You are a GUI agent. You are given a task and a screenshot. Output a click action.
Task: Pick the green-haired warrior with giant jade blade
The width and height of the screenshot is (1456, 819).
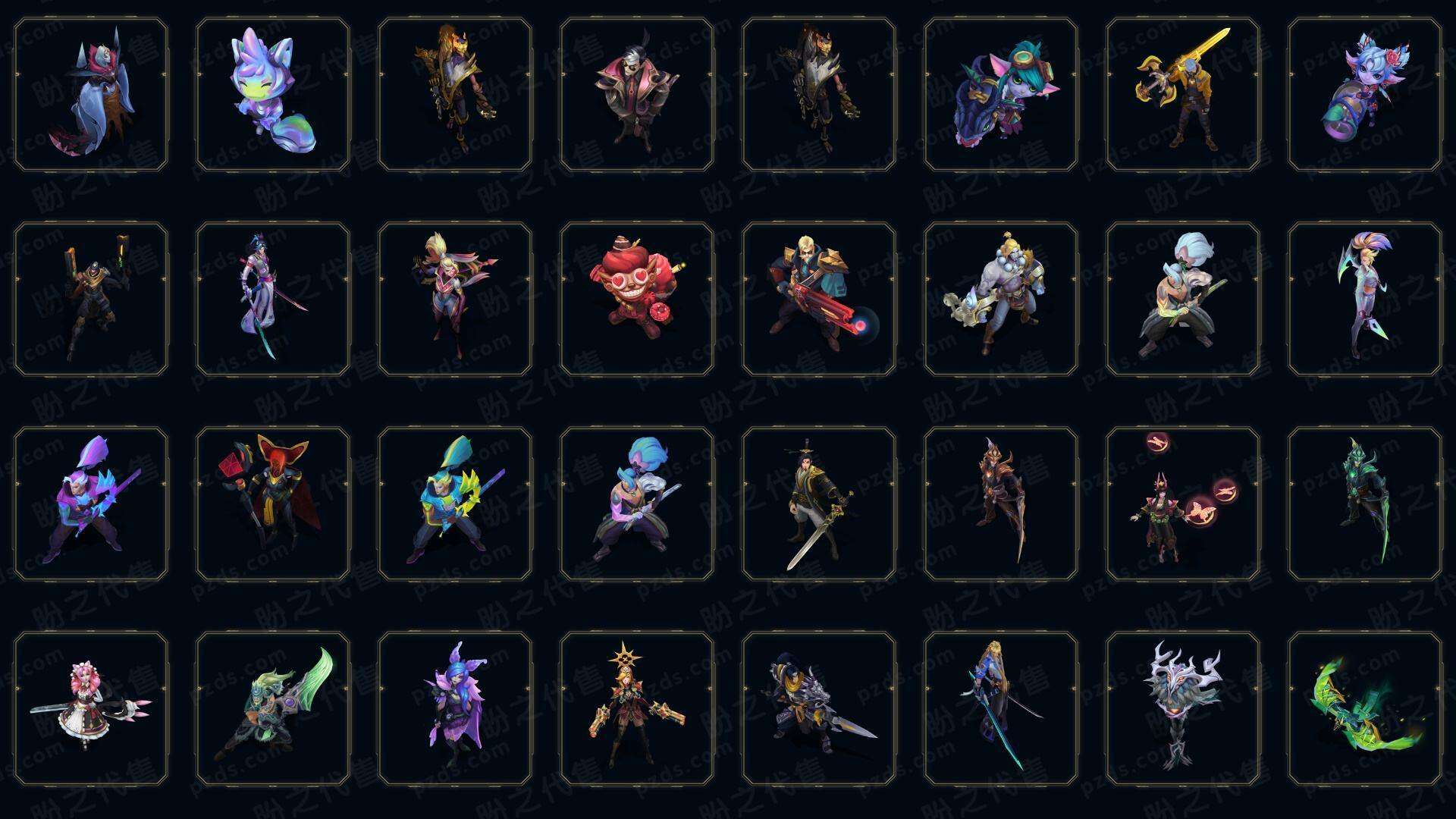(x=273, y=708)
